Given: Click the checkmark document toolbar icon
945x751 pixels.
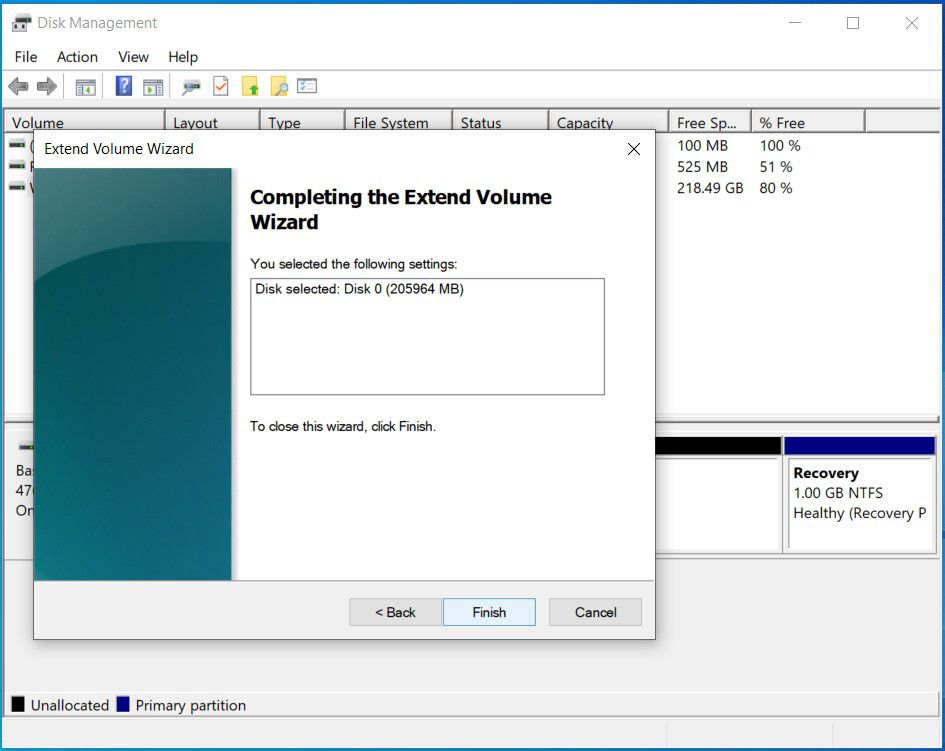Looking at the screenshot, I should (x=221, y=87).
